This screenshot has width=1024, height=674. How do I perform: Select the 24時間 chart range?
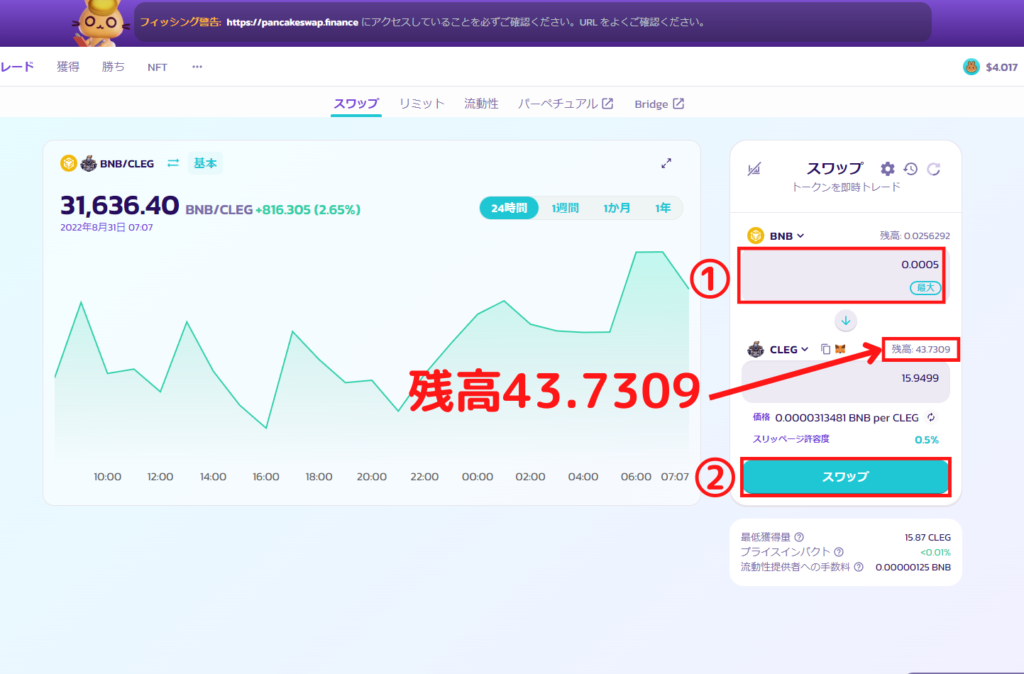509,208
